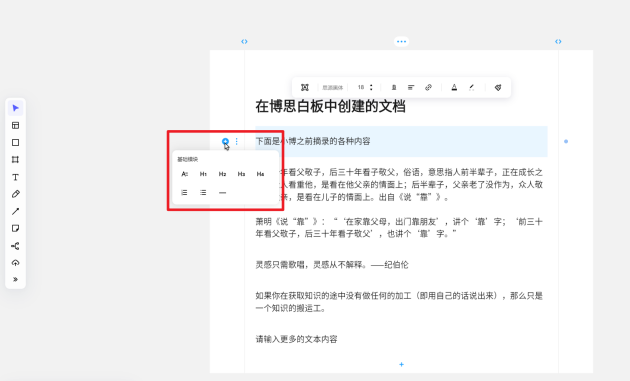Image resolution: width=630 pixels, height=381 pixels.
Task: Open text color picker
Action: point(454,87)
